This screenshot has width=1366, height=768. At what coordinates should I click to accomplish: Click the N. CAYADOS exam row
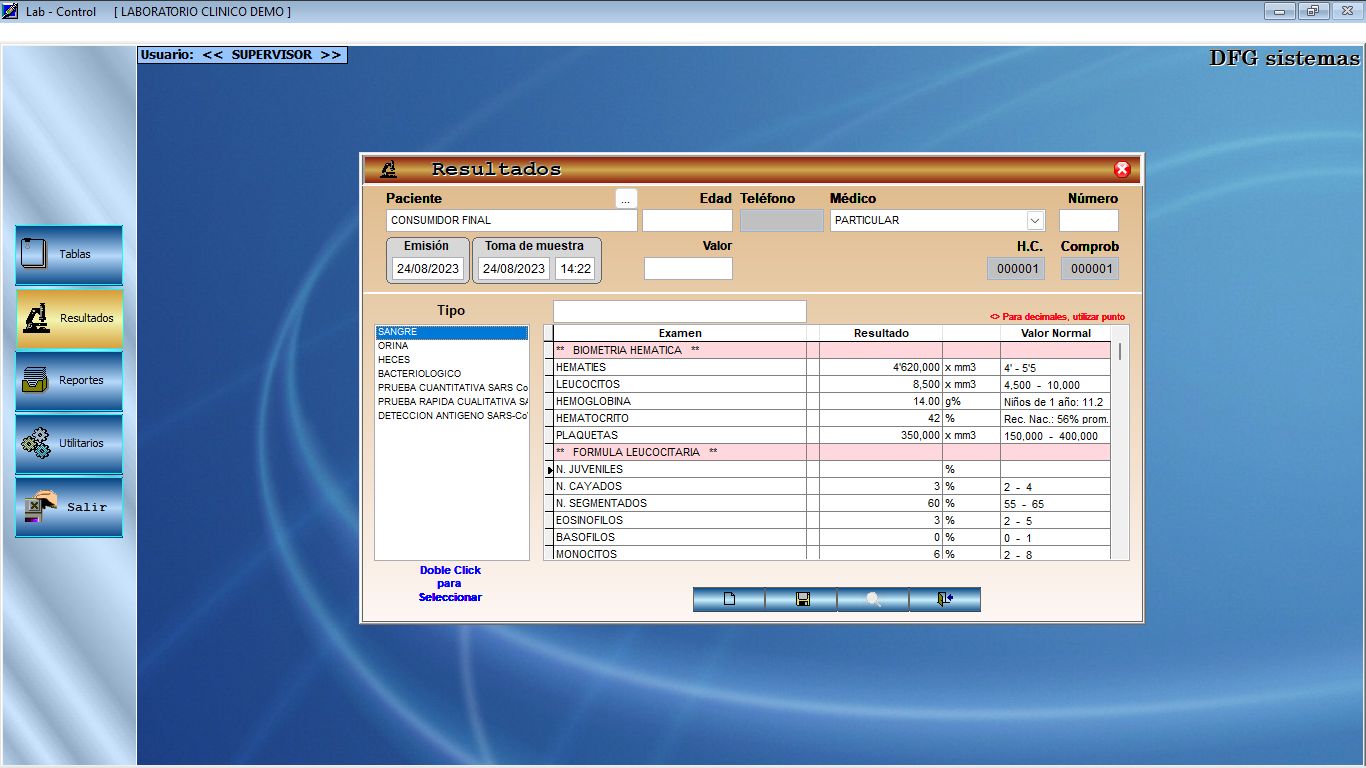tap(680, 487)
